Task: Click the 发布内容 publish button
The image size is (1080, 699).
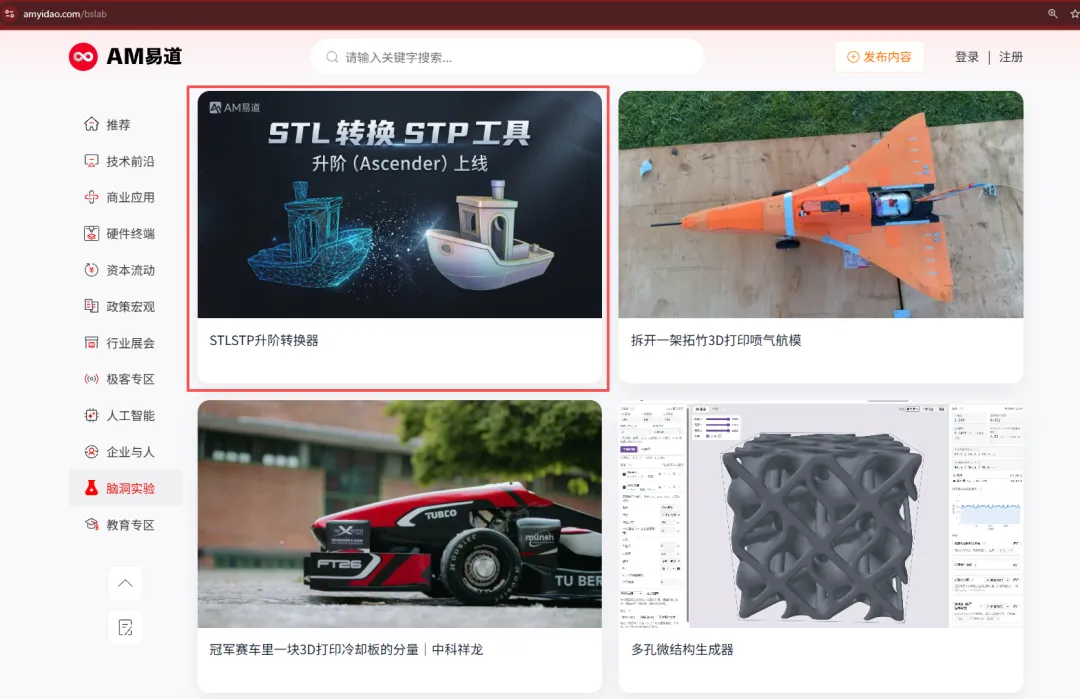Action: point(879,57)
